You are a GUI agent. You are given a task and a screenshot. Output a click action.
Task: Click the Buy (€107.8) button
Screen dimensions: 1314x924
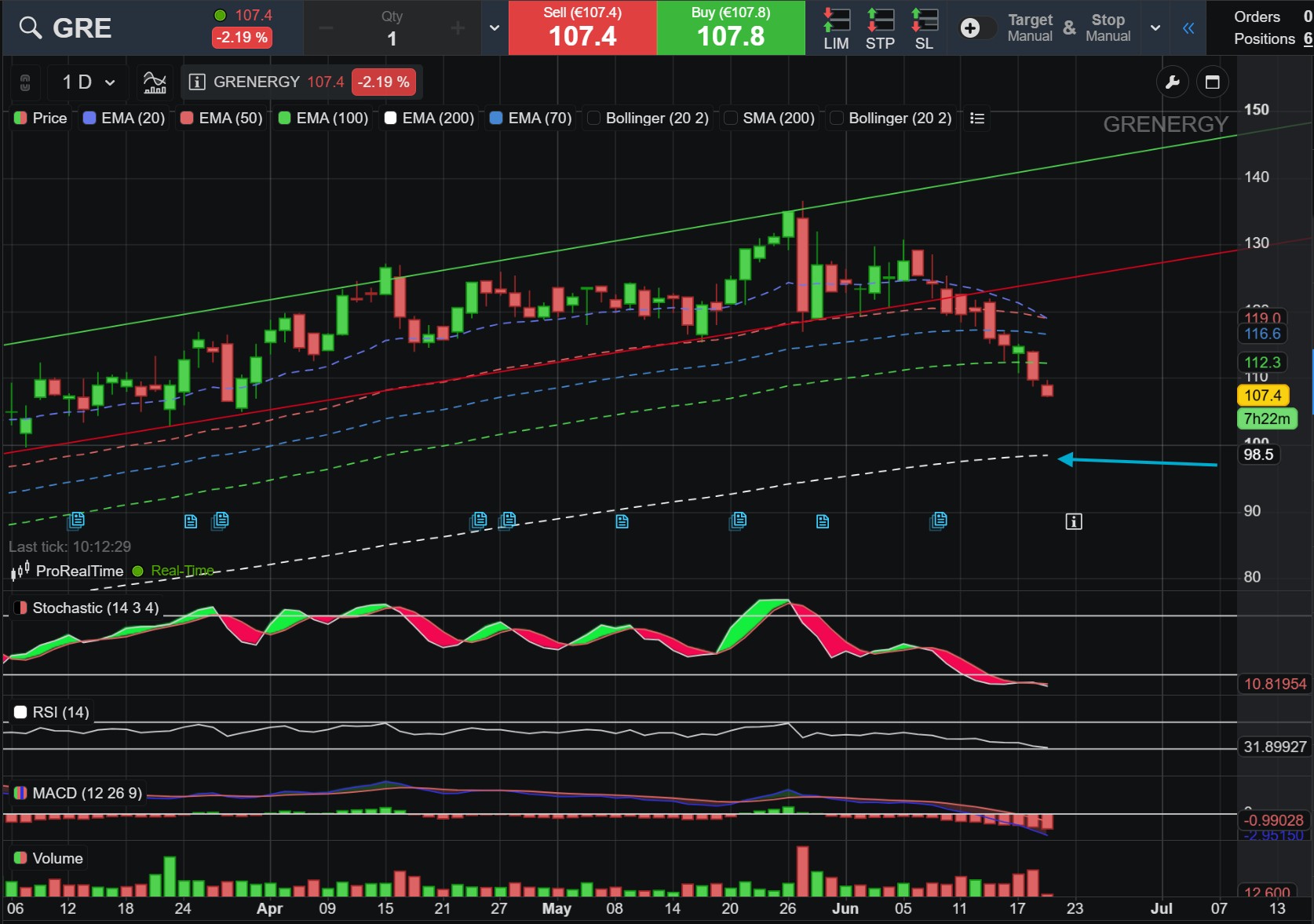731,27
